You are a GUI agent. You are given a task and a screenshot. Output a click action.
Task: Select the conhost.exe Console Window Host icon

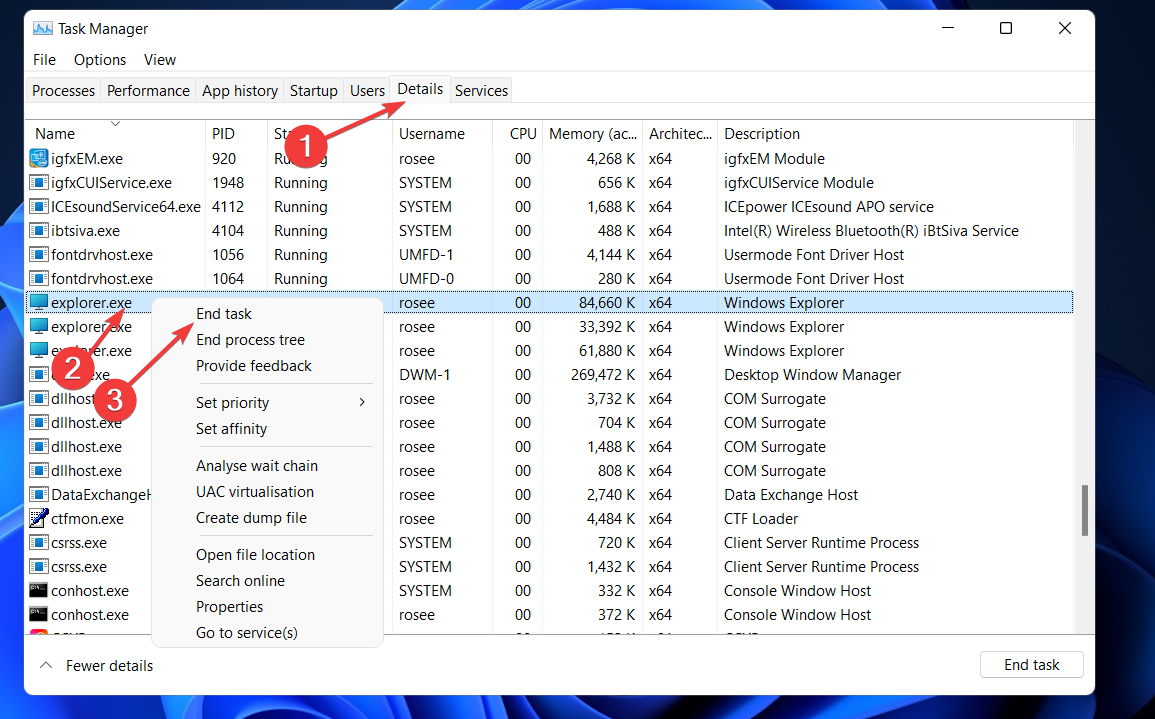coord(37,590)
